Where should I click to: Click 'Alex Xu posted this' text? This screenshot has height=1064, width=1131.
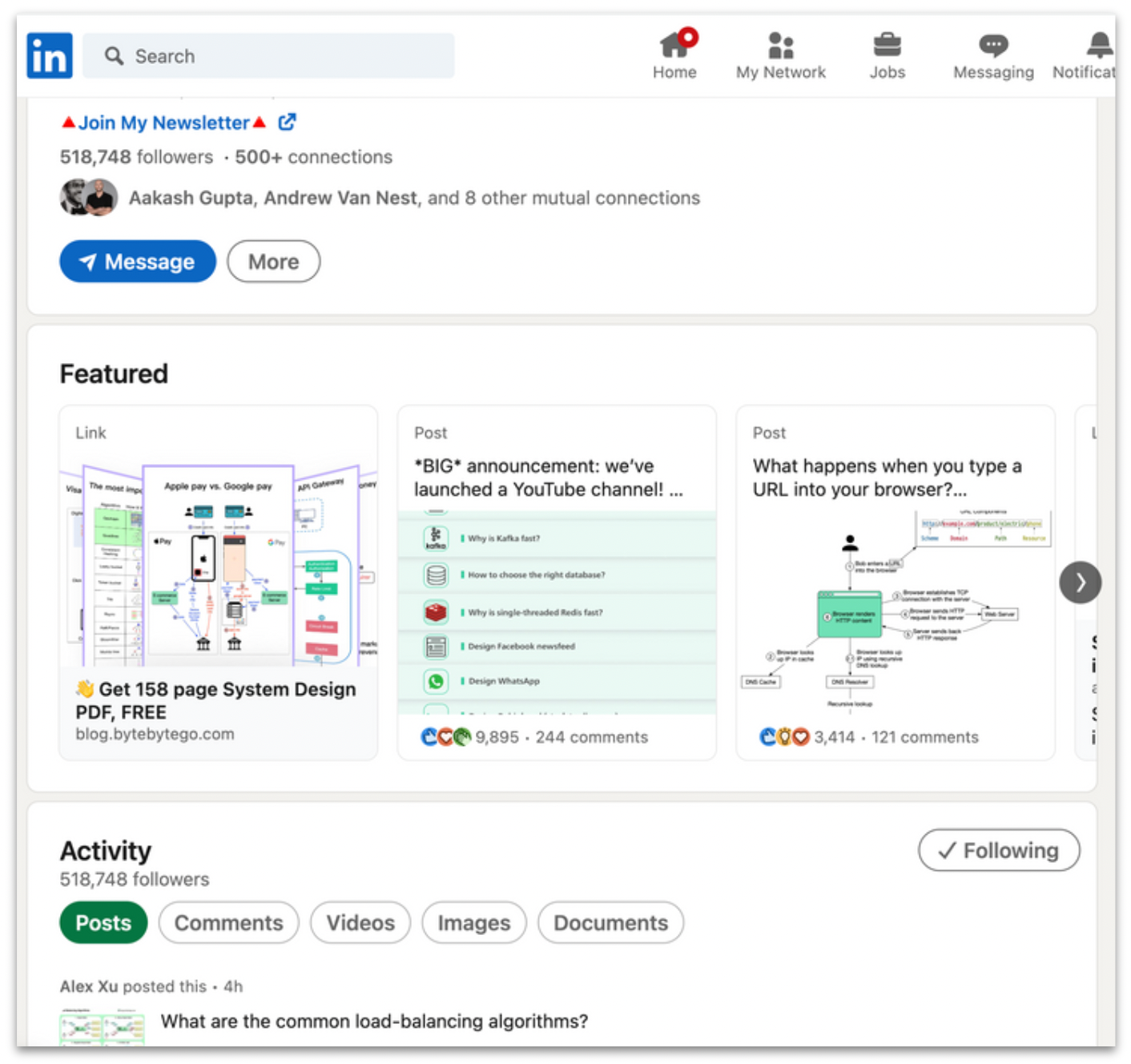pos(133,986)
